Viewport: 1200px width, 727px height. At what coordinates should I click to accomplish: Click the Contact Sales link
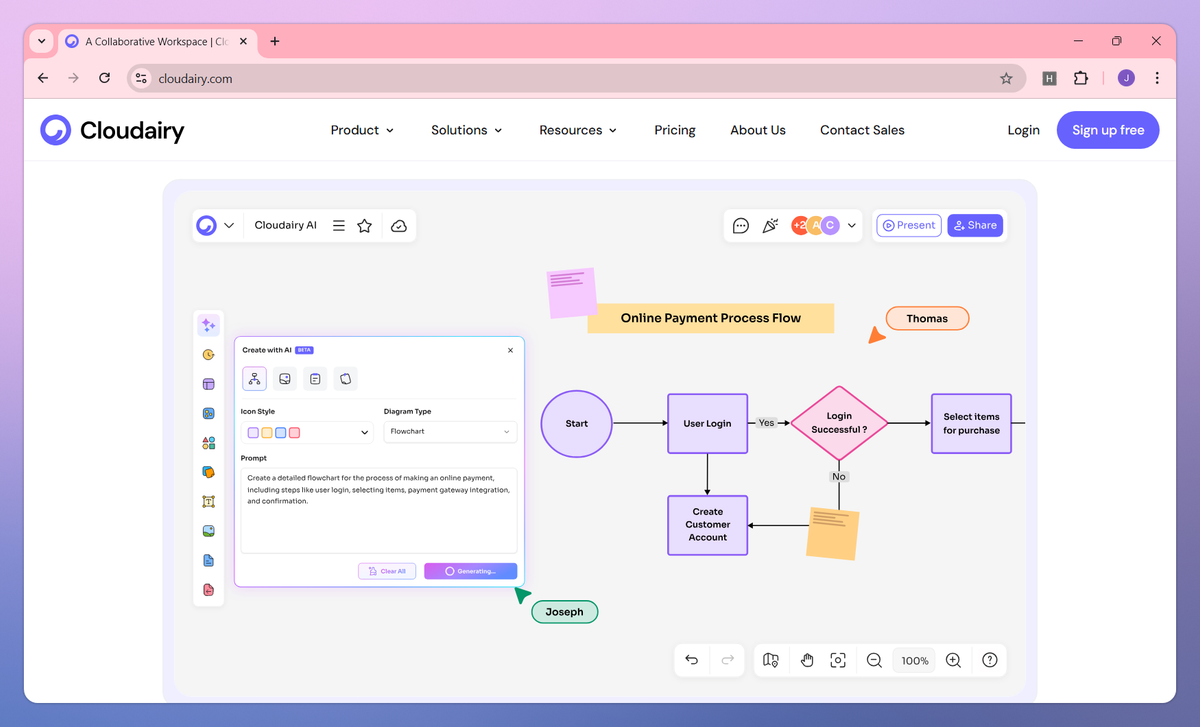(862, 130)
